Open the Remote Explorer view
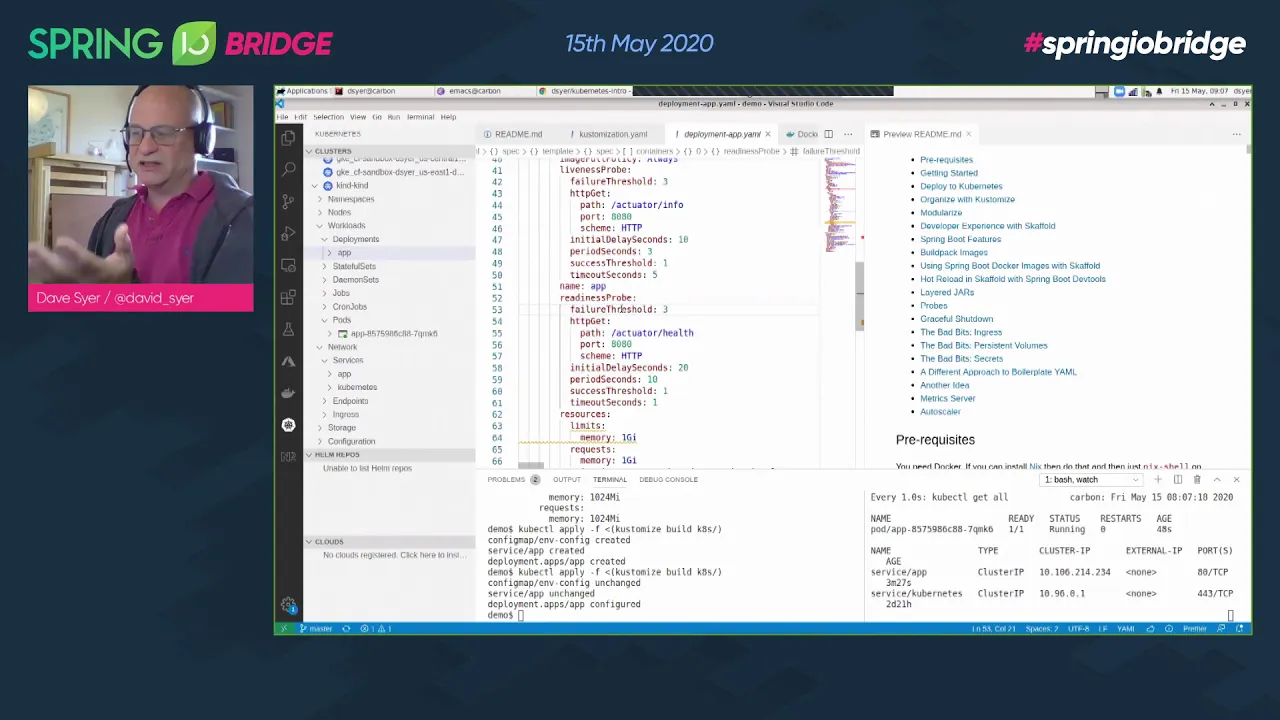 pos(288,266)
